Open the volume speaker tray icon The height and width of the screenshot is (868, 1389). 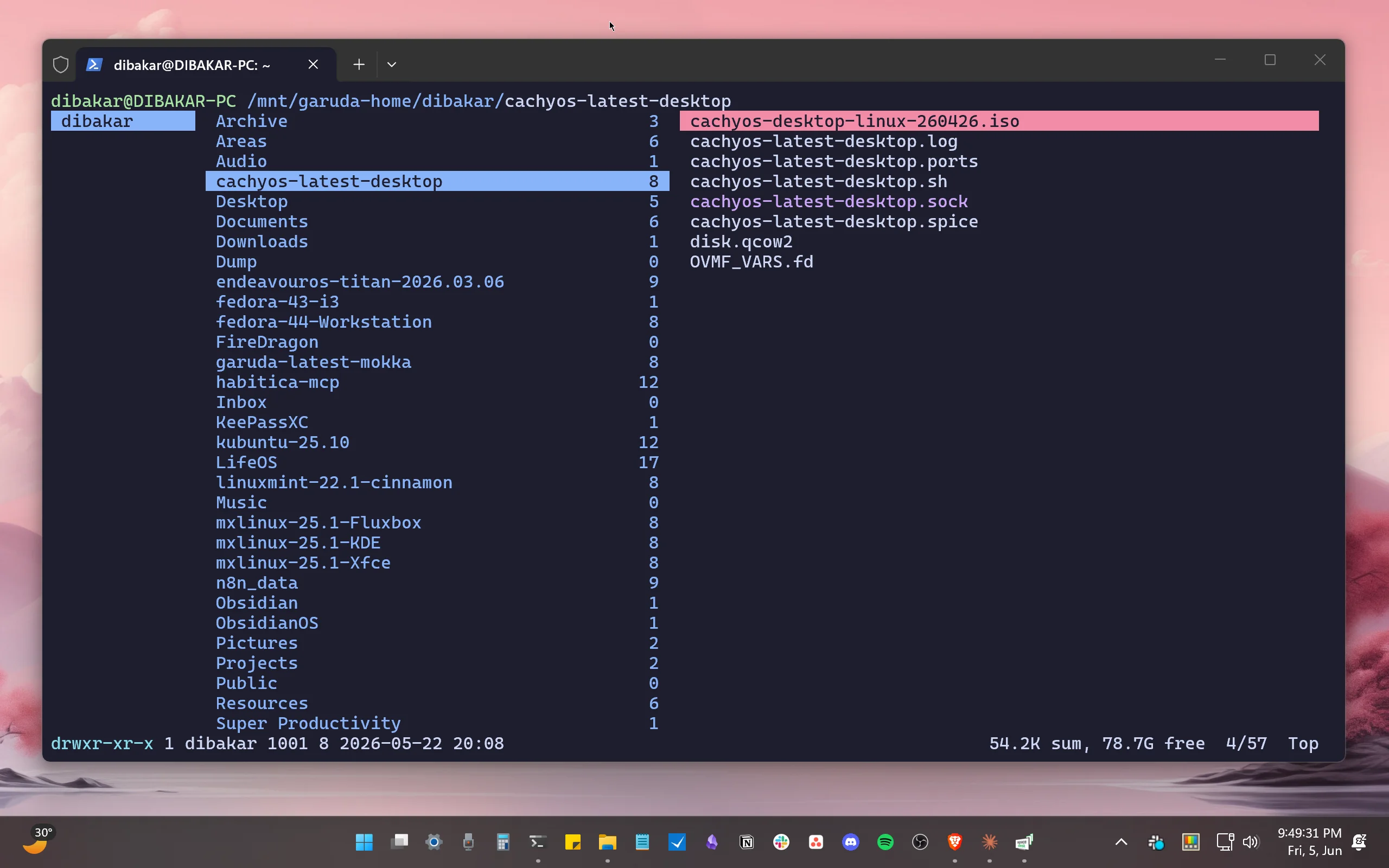(x=1250, y=842)
